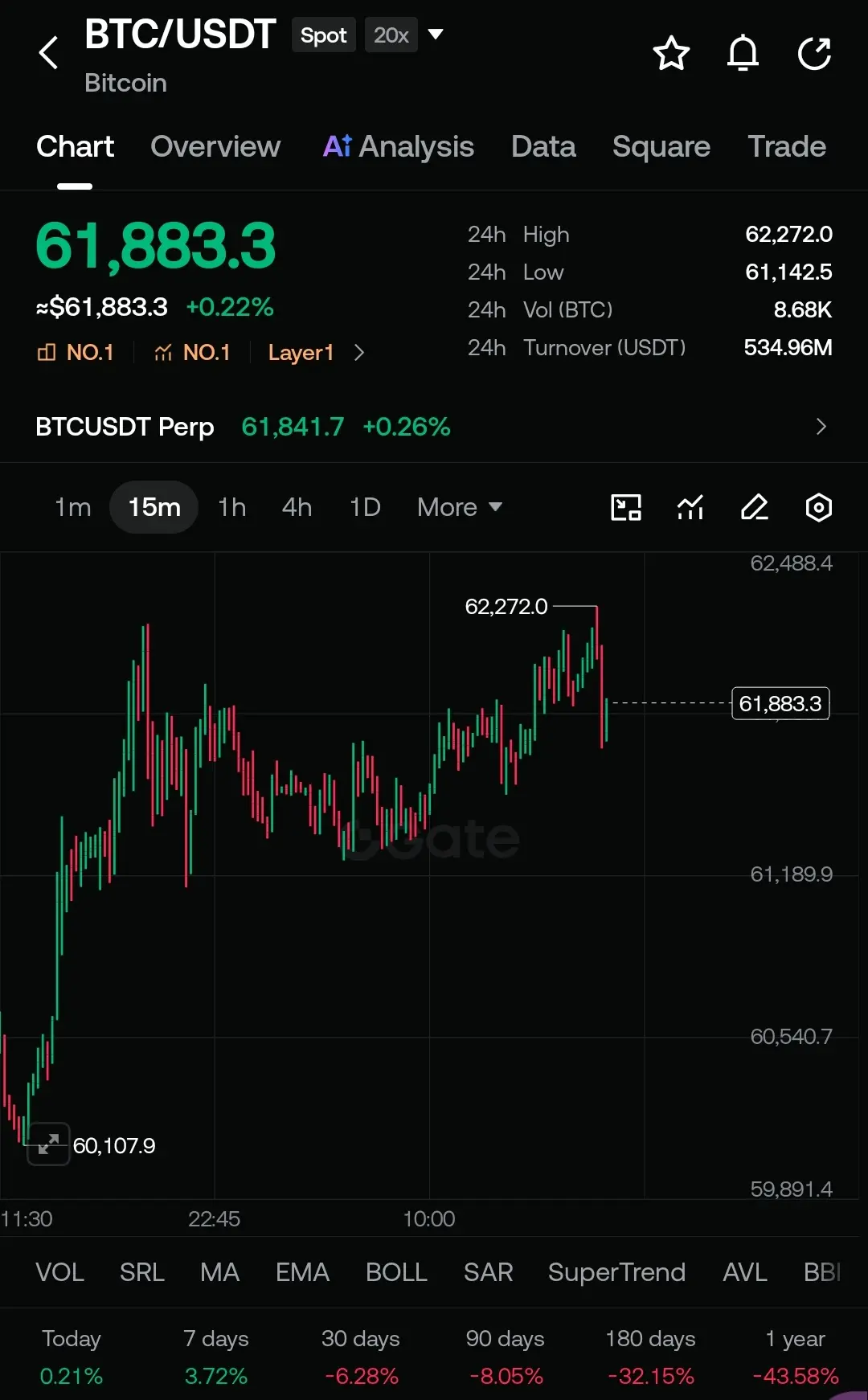Screen dimensions: 868x1400
Task: Select the 15m timeframe
Action: tap(154, 507)
